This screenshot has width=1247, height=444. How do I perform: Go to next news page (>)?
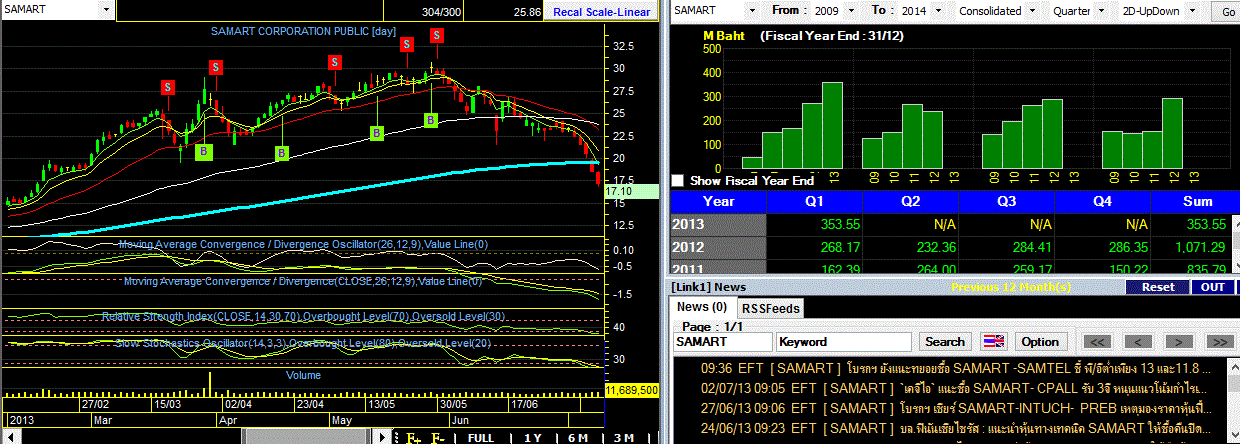1179,342
